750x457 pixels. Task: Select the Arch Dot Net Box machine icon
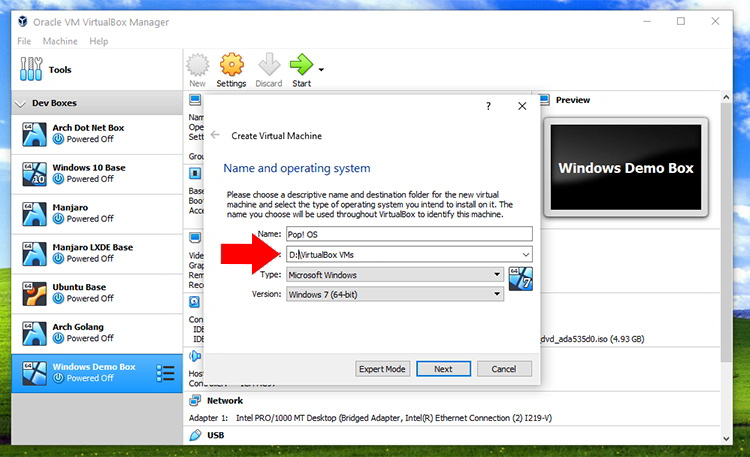[34, 134]
